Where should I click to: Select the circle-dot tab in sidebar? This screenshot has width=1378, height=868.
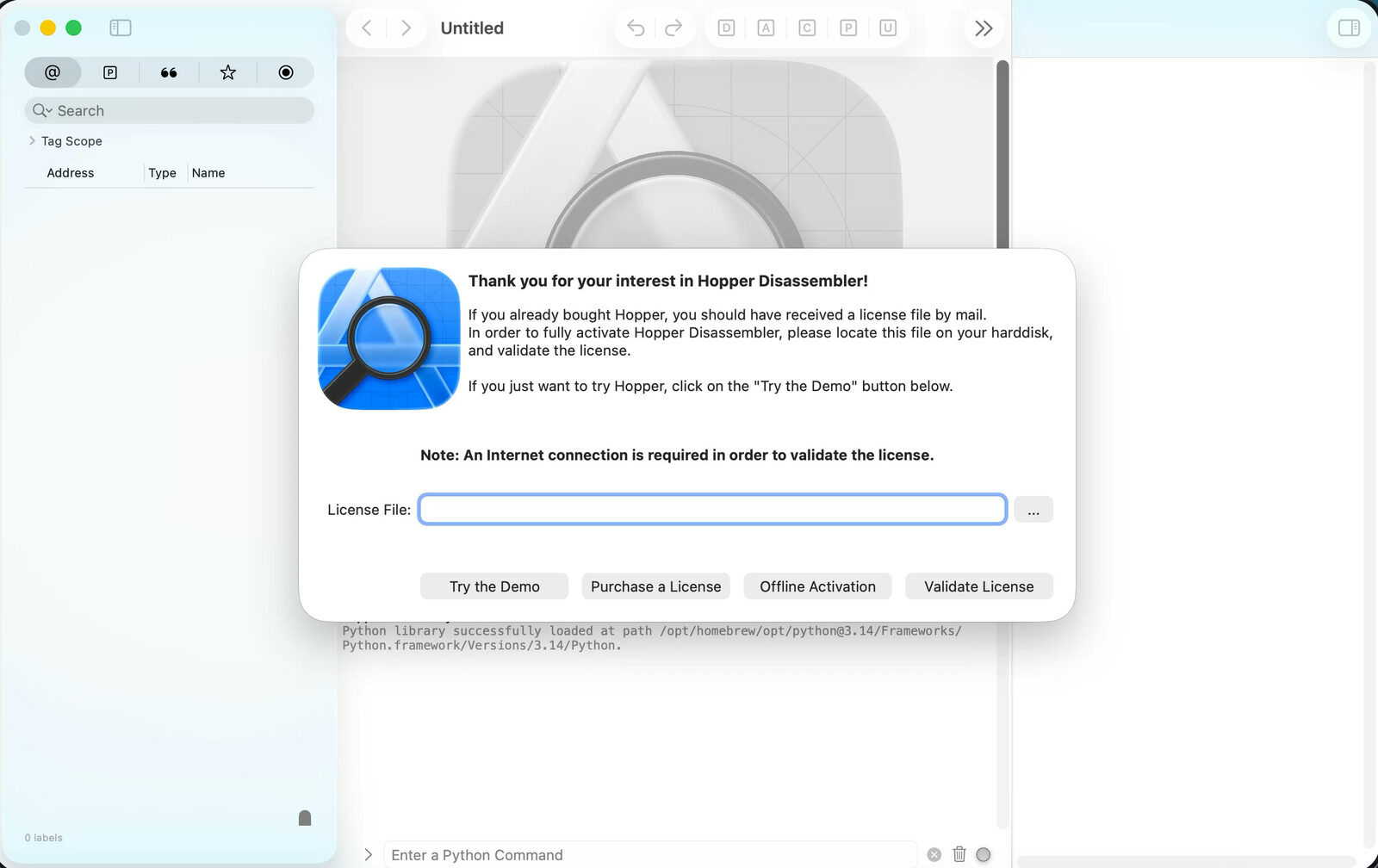click(x=286, y=72)
